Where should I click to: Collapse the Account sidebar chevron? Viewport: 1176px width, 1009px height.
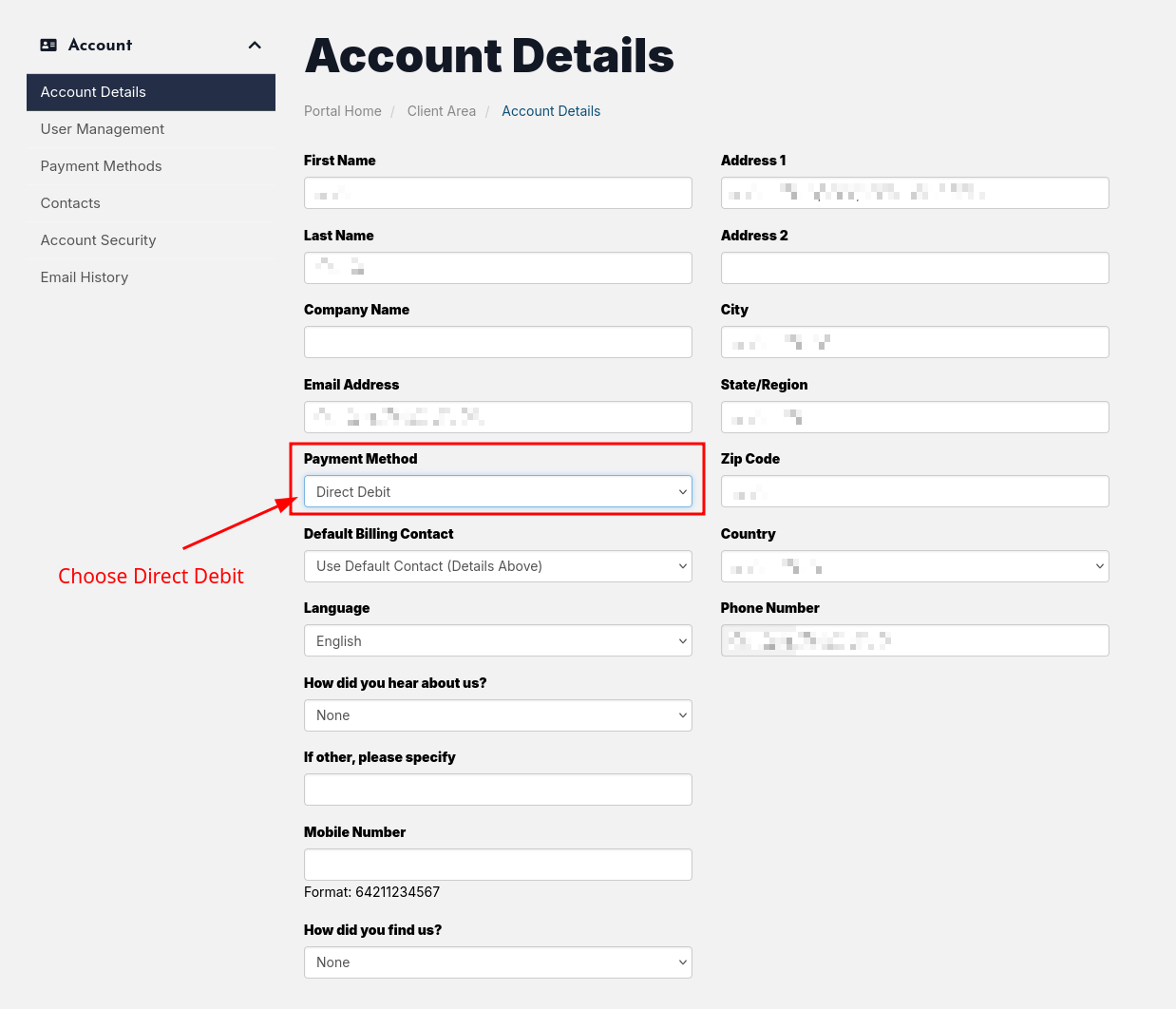(255, 45)
